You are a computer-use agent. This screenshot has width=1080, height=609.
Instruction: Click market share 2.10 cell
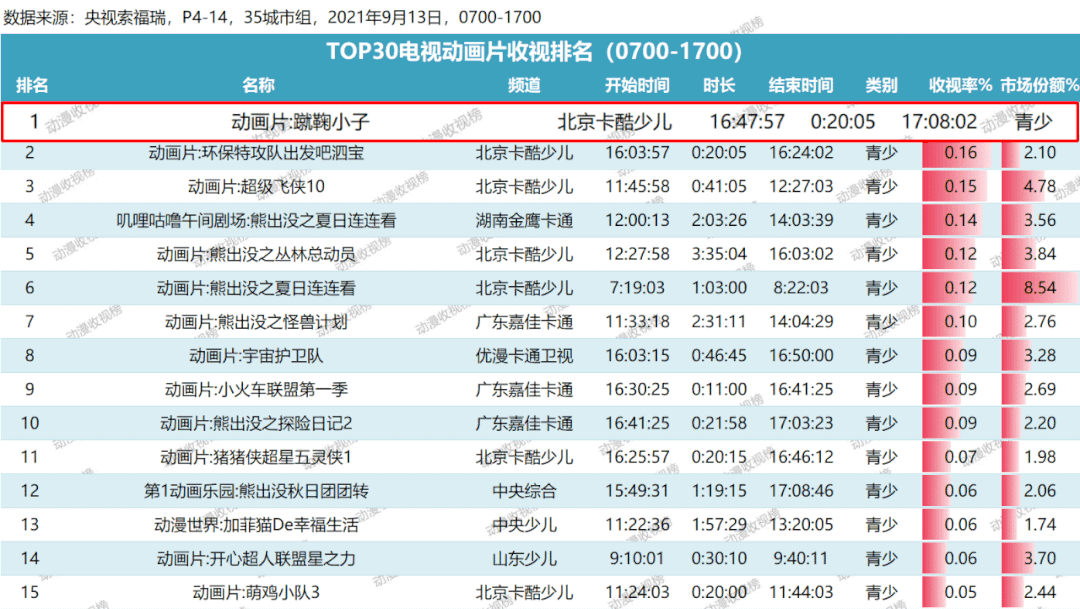[1040, 153]
